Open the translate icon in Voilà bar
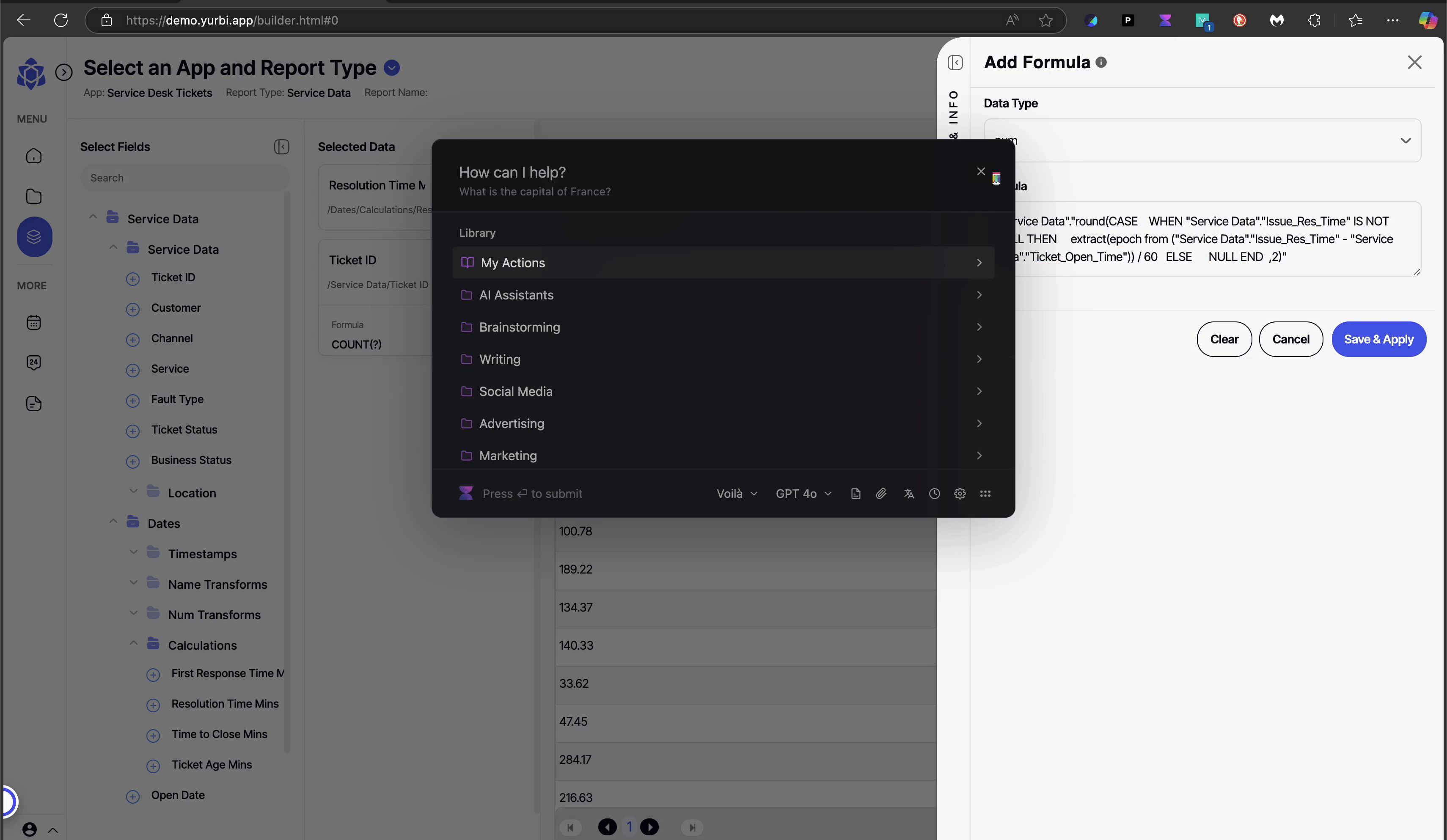Viewport: 1447px width, 840px height. coord(908,494)
